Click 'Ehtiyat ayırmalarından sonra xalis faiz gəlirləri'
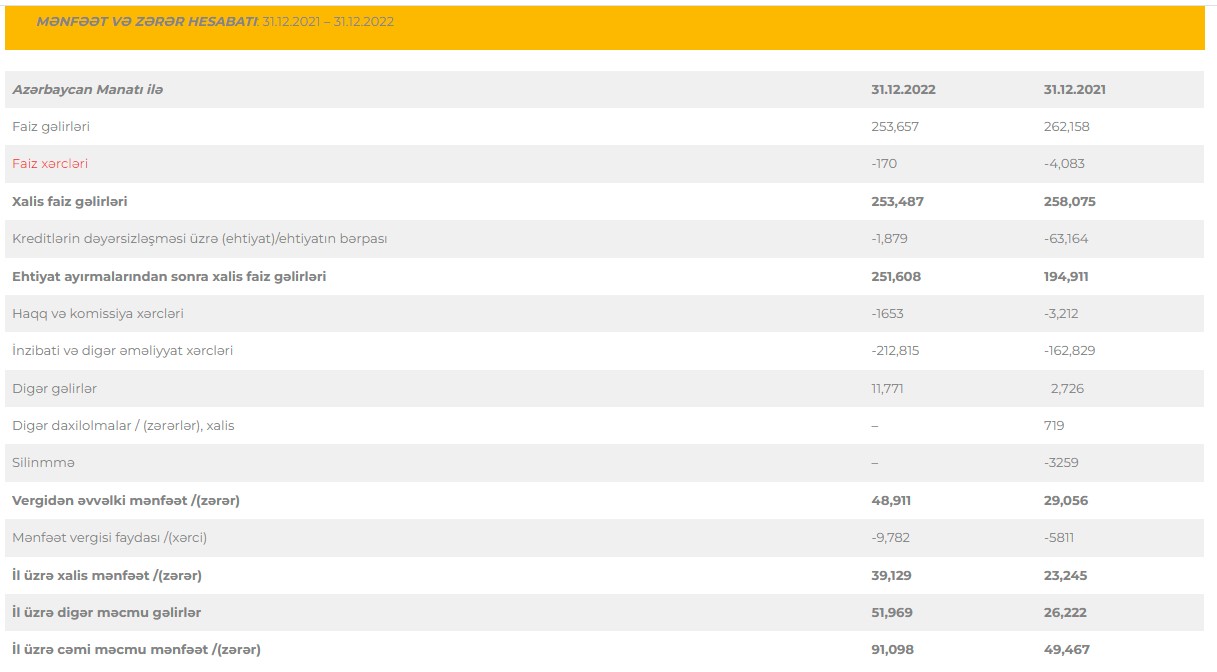This screenshot has width=1217, height=672. click(169, 276)
